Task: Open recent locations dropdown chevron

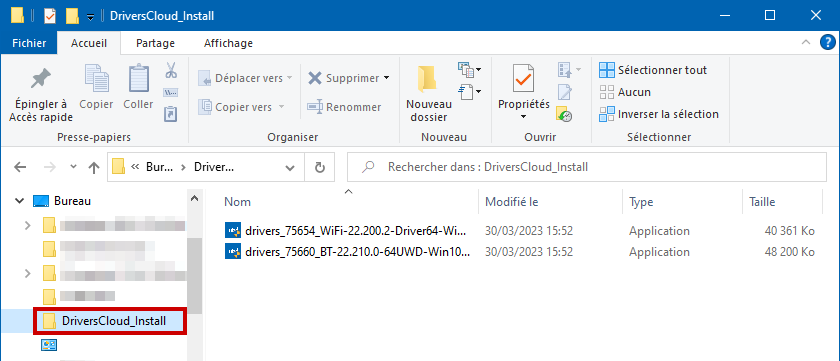Action: [x=74, y=167]
